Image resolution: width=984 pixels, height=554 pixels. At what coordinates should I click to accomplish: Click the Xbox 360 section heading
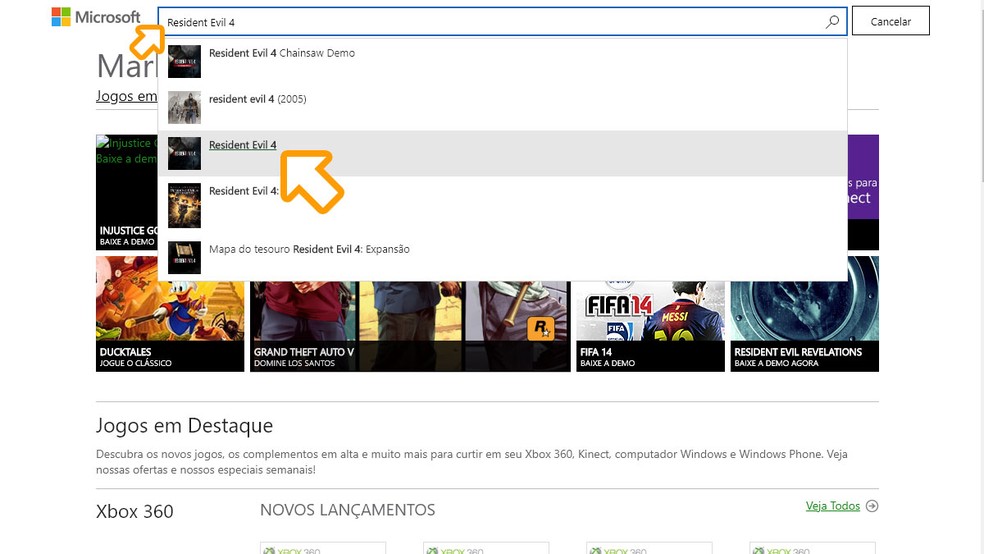[134, 511]
